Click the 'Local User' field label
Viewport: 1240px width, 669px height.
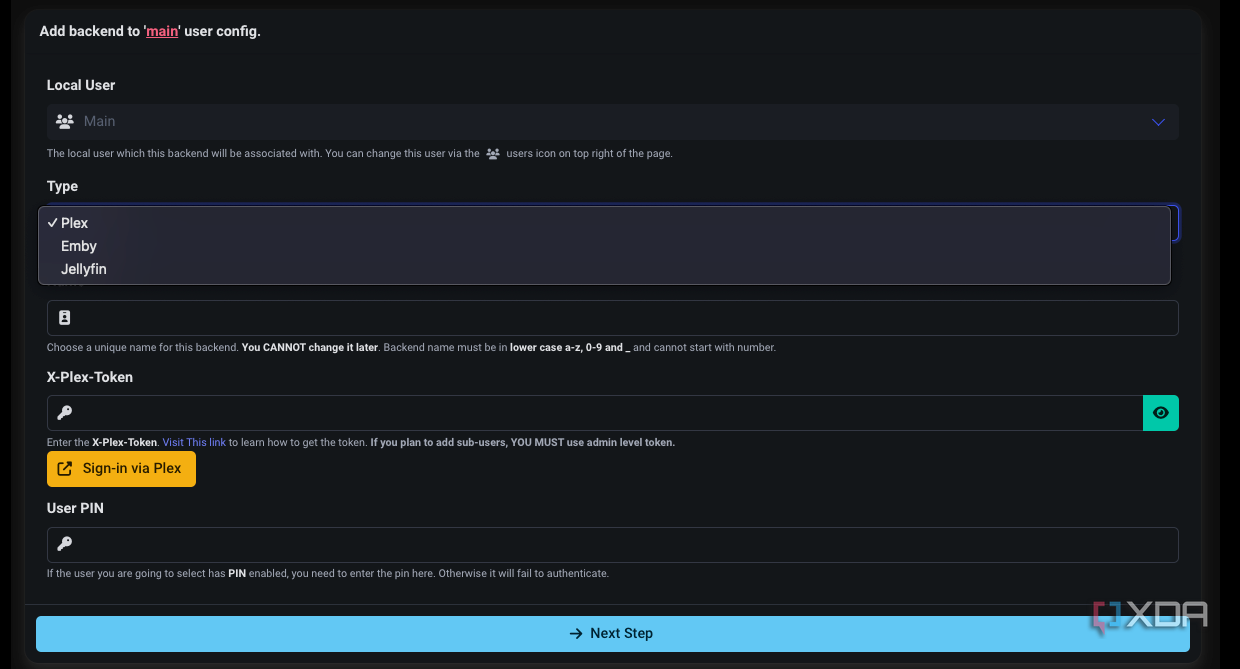(x=81, y=85)
